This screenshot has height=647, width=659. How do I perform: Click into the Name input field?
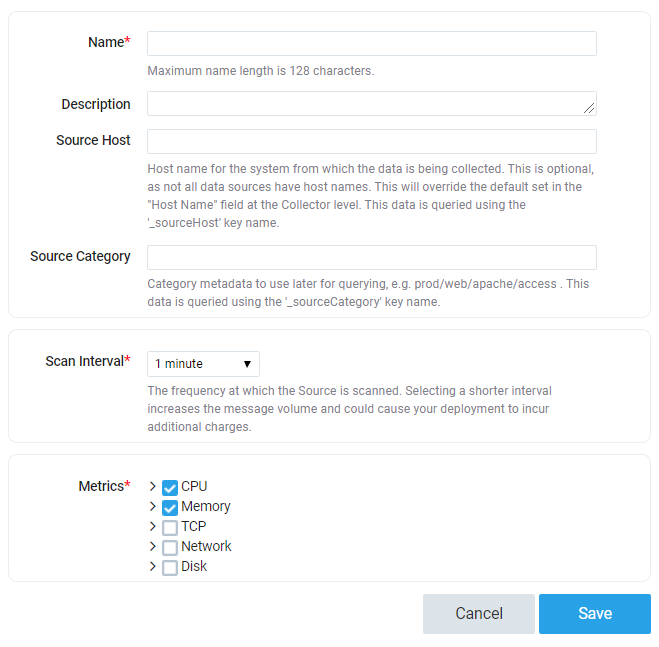(x=371, y=43)
